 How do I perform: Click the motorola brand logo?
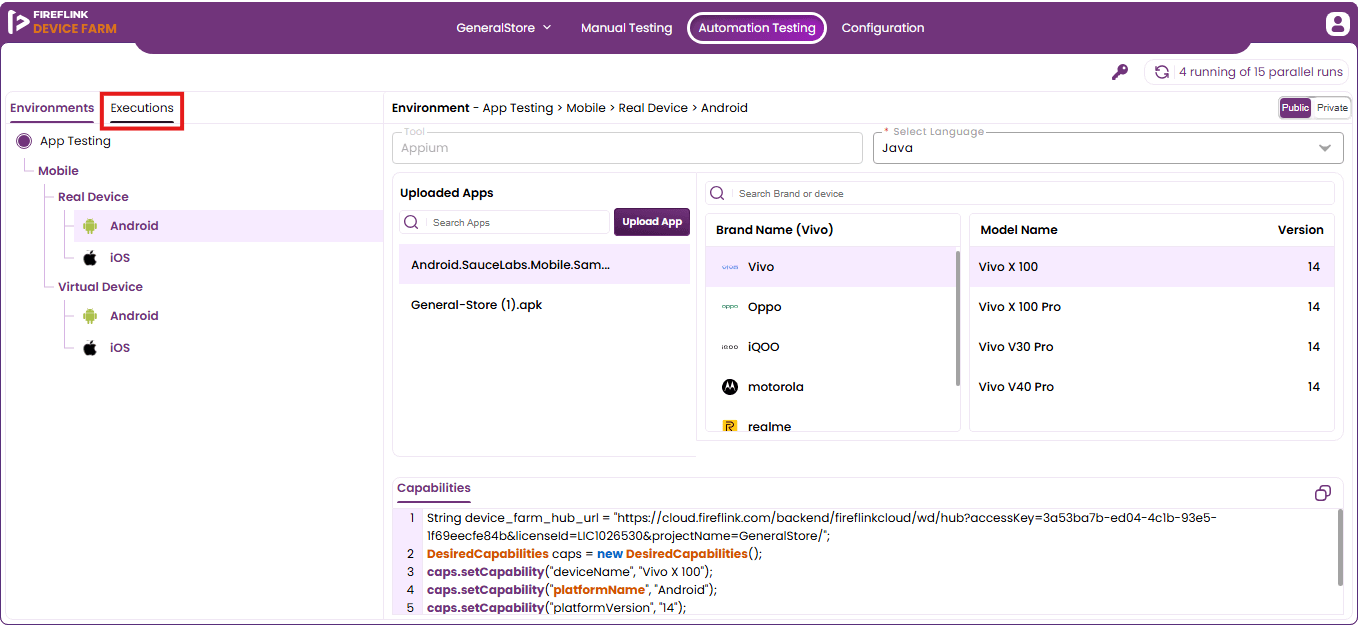point(730,387)
